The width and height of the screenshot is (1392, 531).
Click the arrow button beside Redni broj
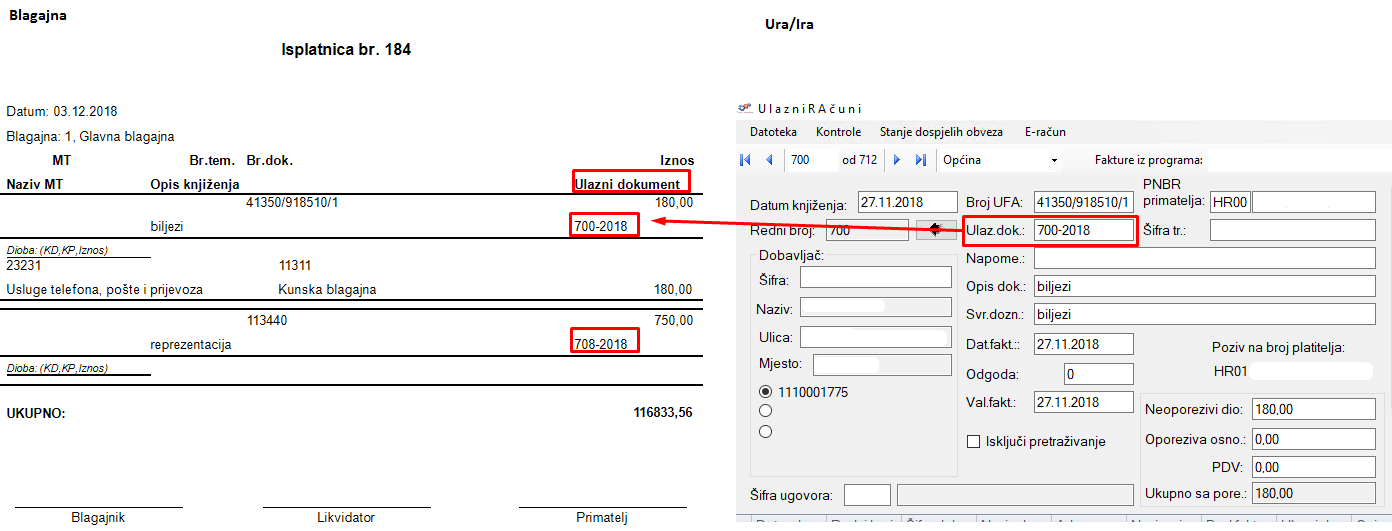936,229
